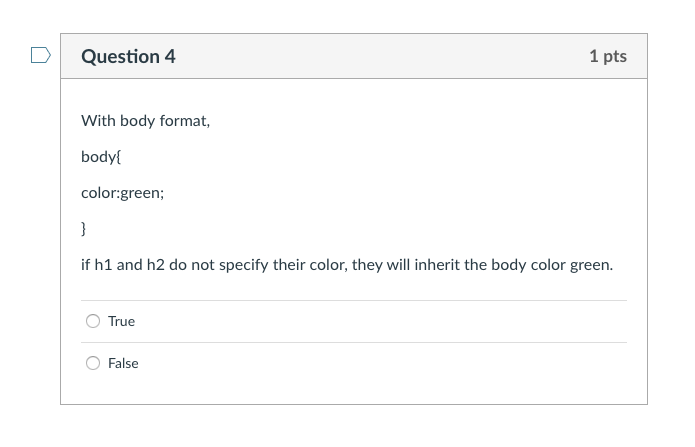Click the Question 4 heading
This screenshot has width=695, height=447.
click(129, 56)
